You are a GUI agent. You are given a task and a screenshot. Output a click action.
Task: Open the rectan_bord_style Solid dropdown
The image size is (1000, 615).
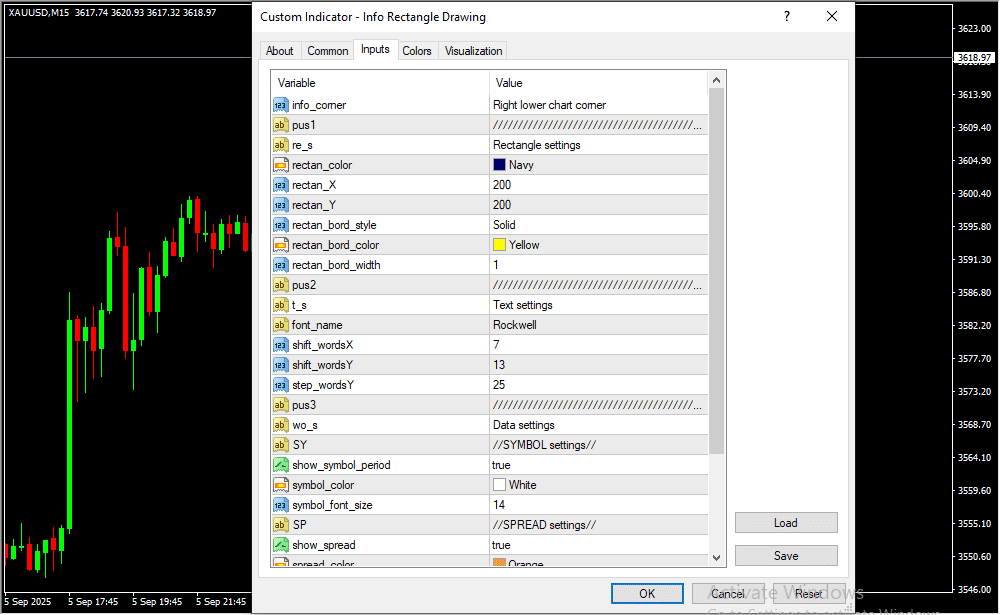pos(598,225)
